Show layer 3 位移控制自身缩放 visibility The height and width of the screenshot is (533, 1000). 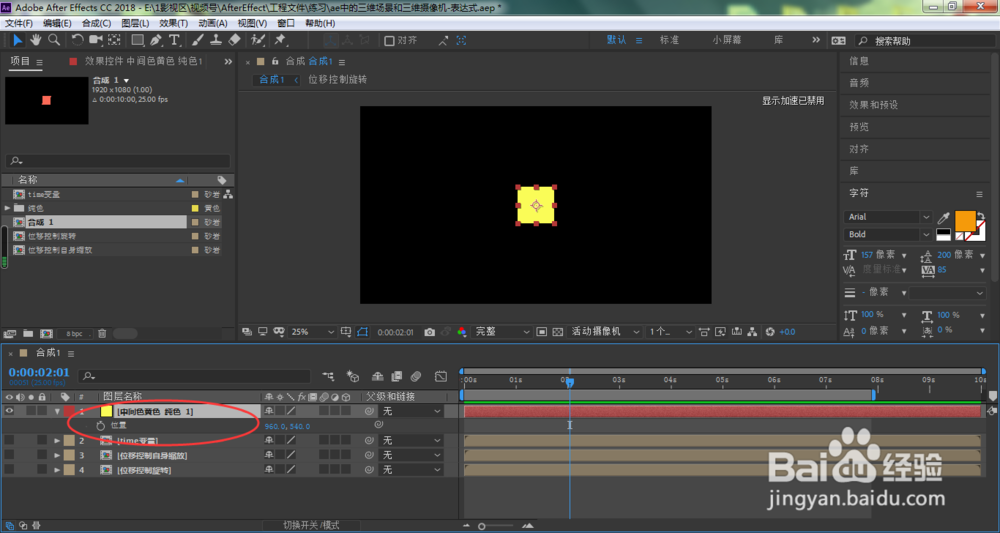click(9, 455)
